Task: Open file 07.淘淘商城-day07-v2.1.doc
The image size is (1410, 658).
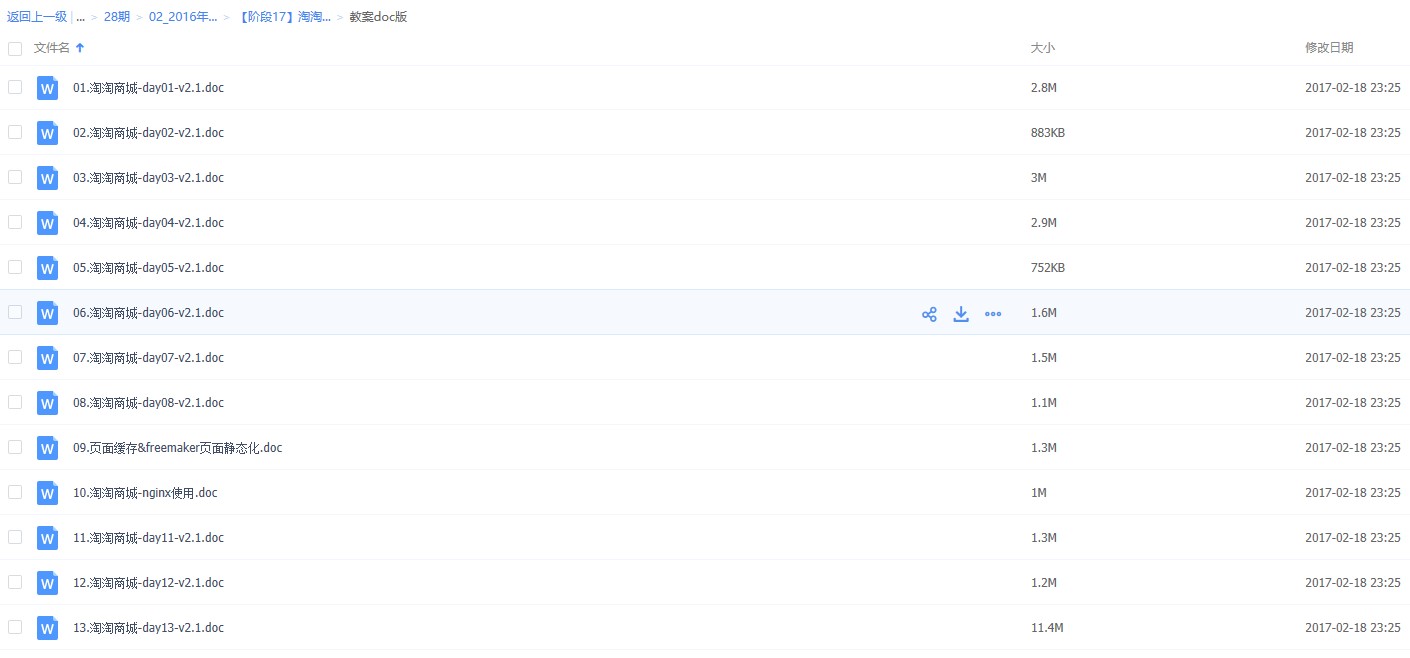Action: click(148, 358)
